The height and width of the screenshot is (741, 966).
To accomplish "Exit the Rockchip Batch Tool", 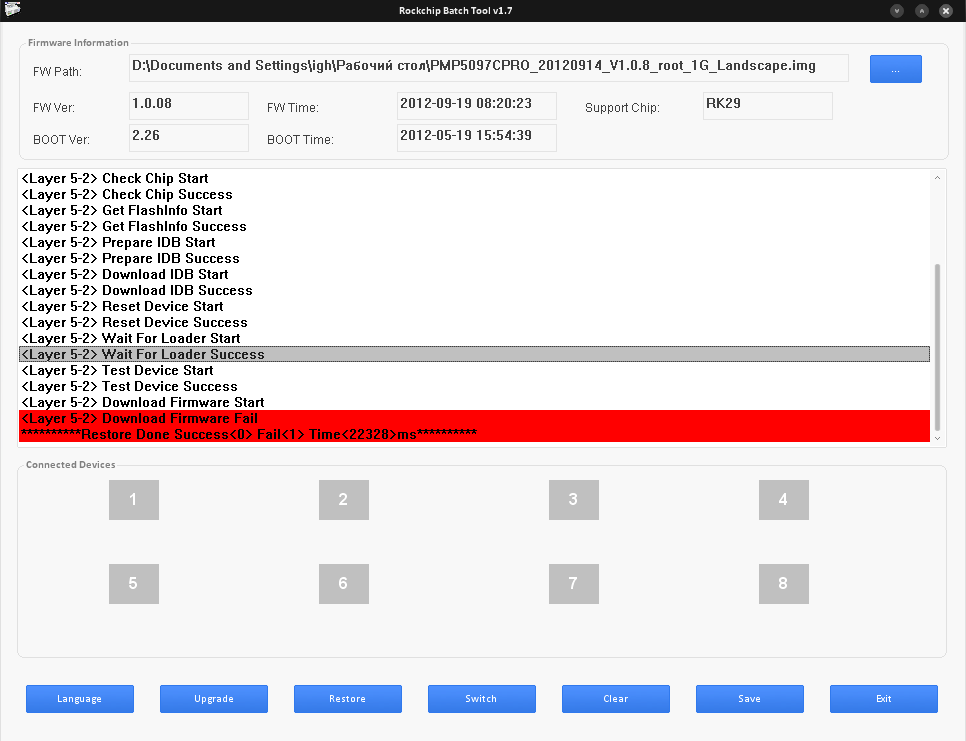I will point(883,698).
